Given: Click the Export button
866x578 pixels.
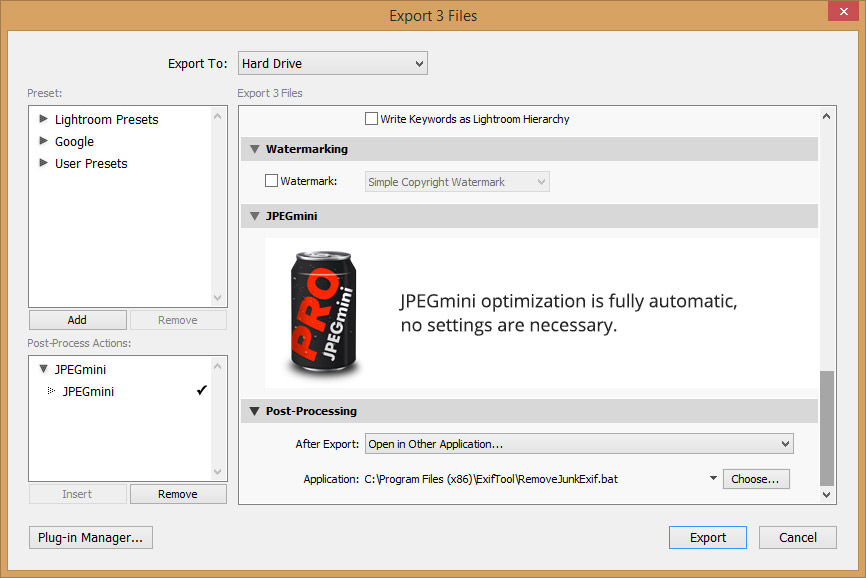Looking at the screenshot, I should [x=707, y=537].
